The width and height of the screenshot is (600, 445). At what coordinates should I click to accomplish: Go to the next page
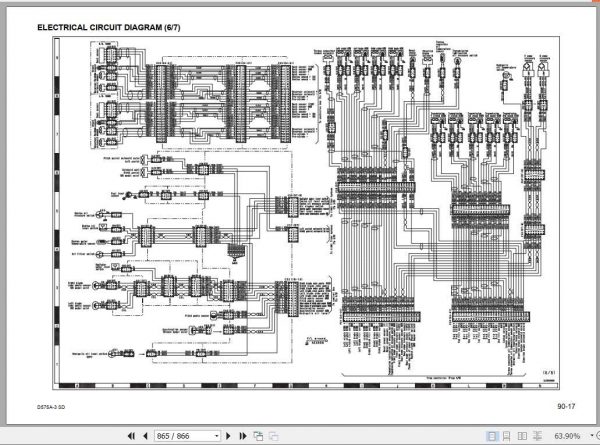click(228, 436)
